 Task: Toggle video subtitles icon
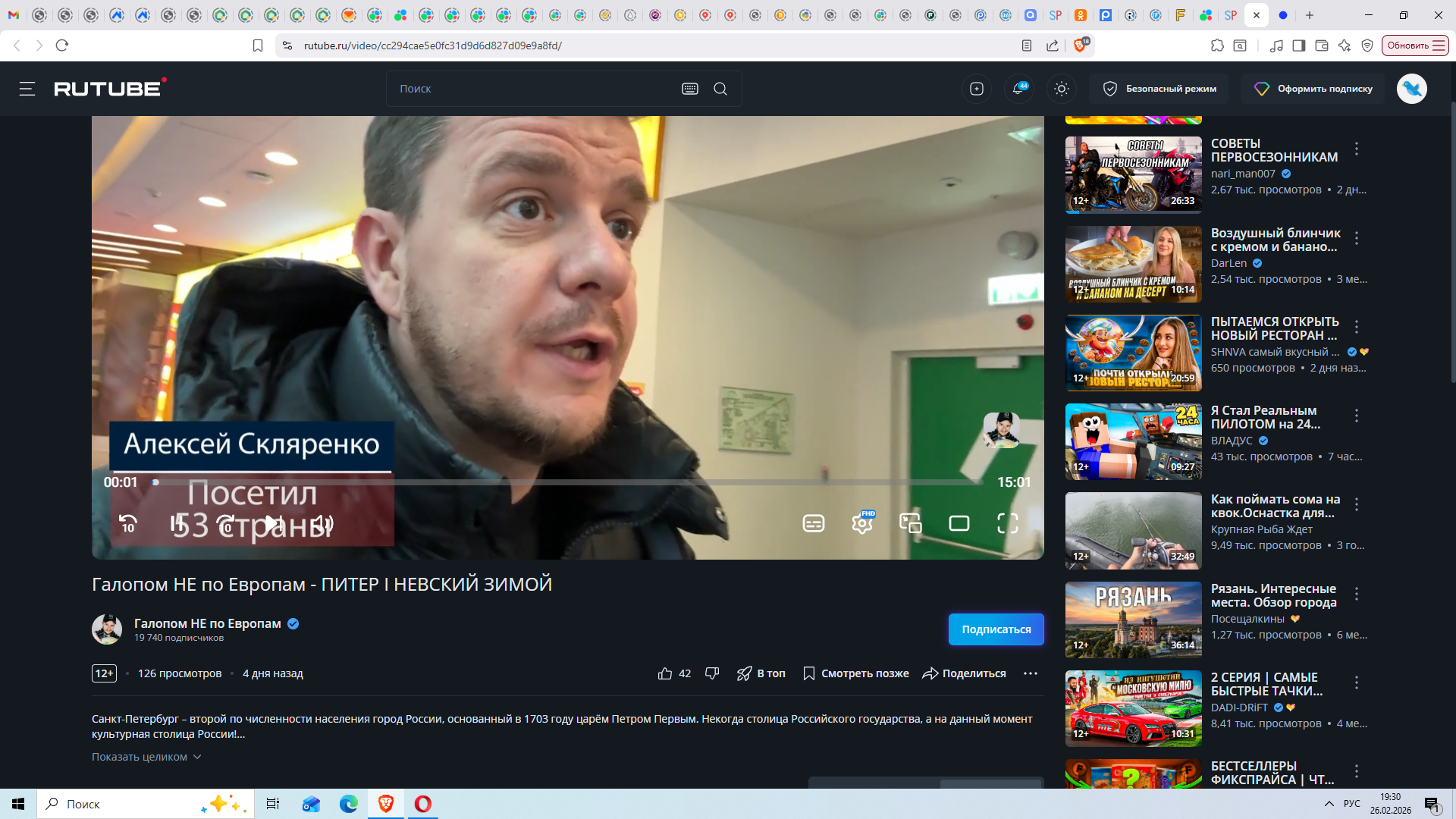pyautogui.click(x=813, y=523)
